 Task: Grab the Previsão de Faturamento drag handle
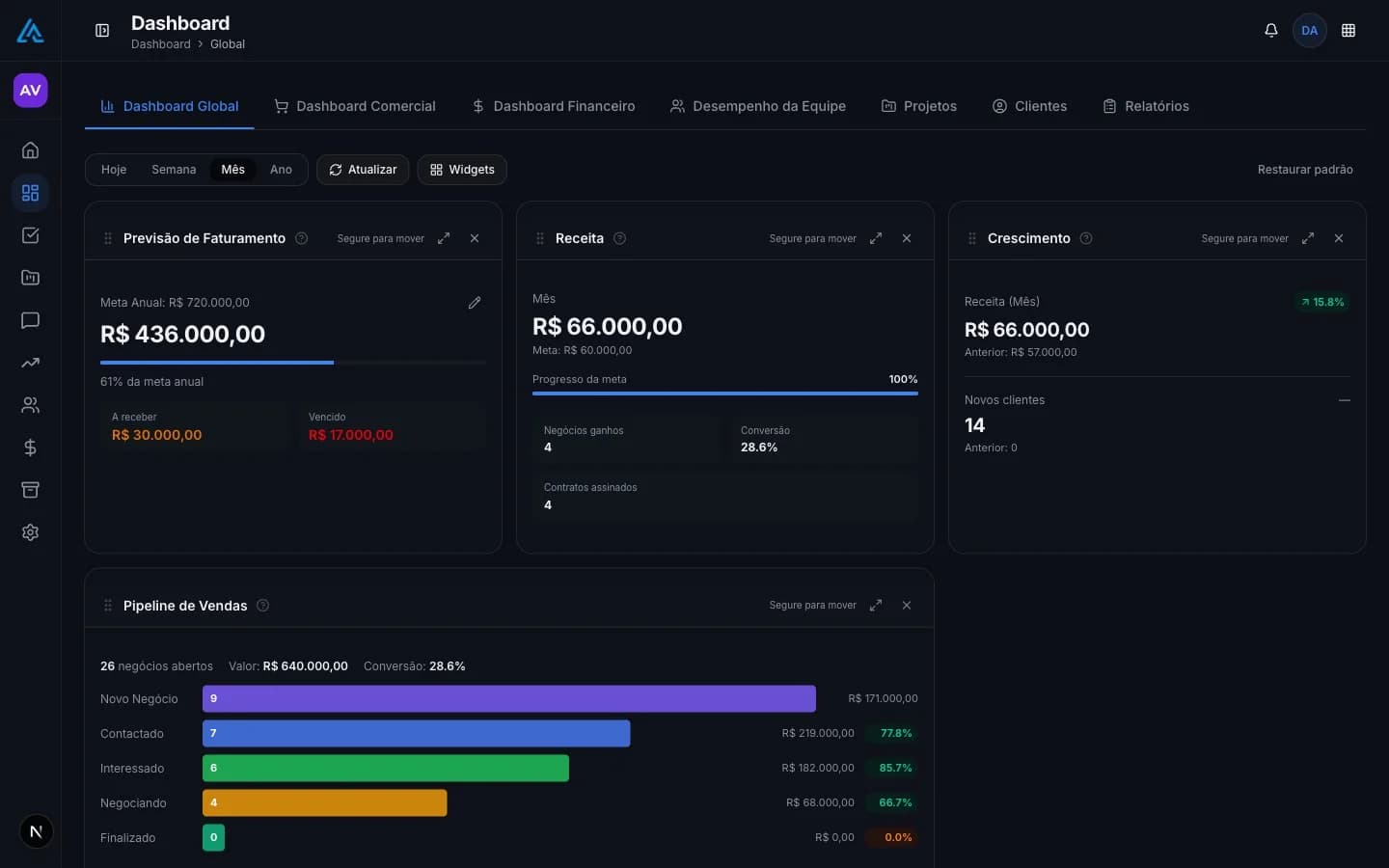click(x=108, y=238)
